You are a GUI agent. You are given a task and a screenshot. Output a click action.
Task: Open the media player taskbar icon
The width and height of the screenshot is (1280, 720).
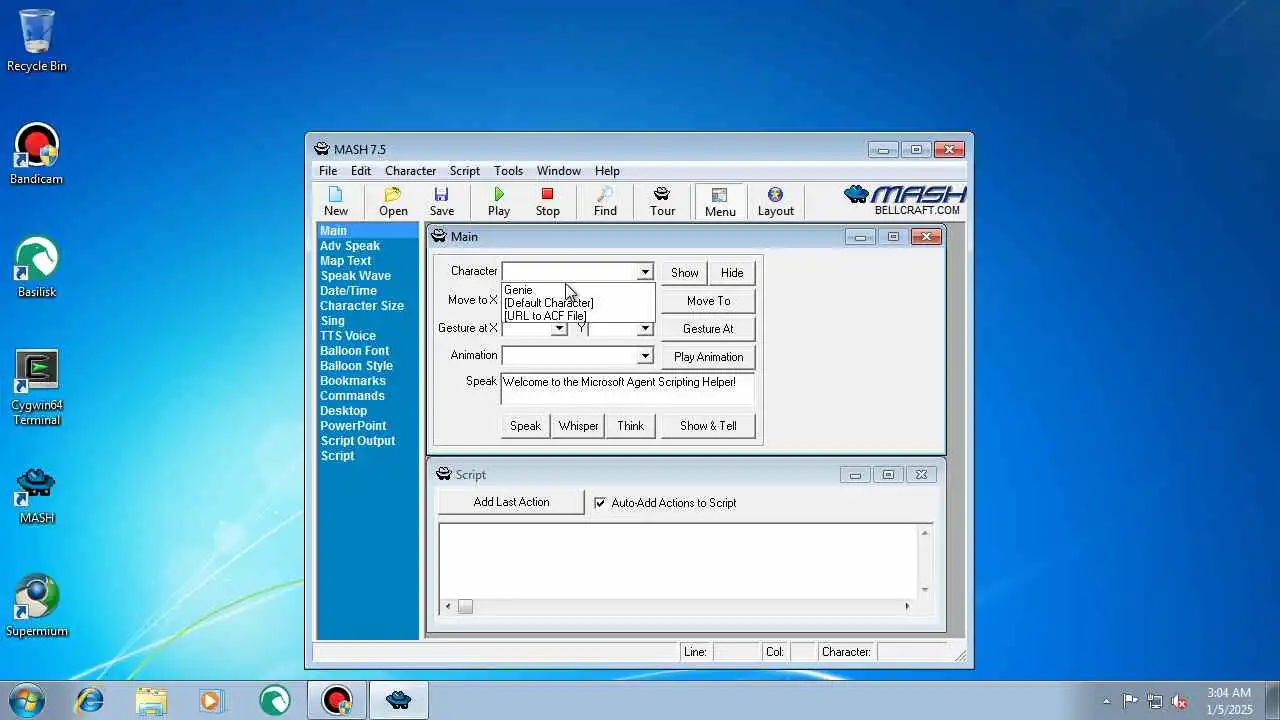click(x=211, y=700)
